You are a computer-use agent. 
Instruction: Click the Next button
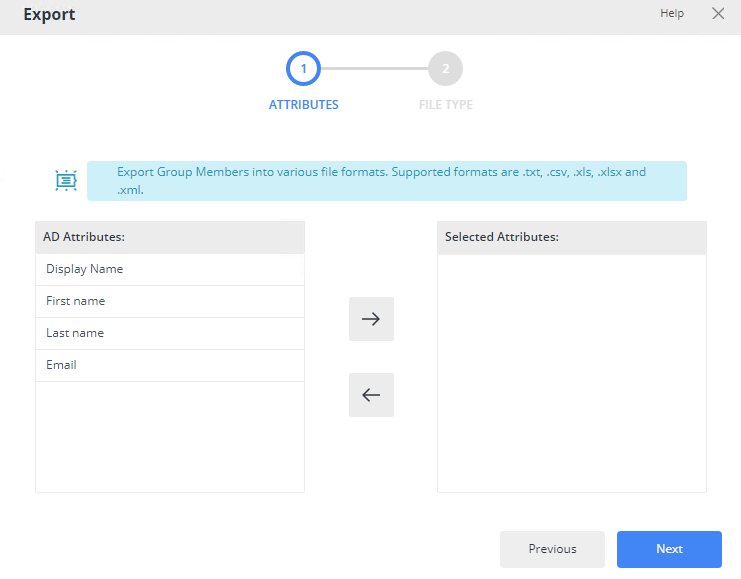click(669, 549)
